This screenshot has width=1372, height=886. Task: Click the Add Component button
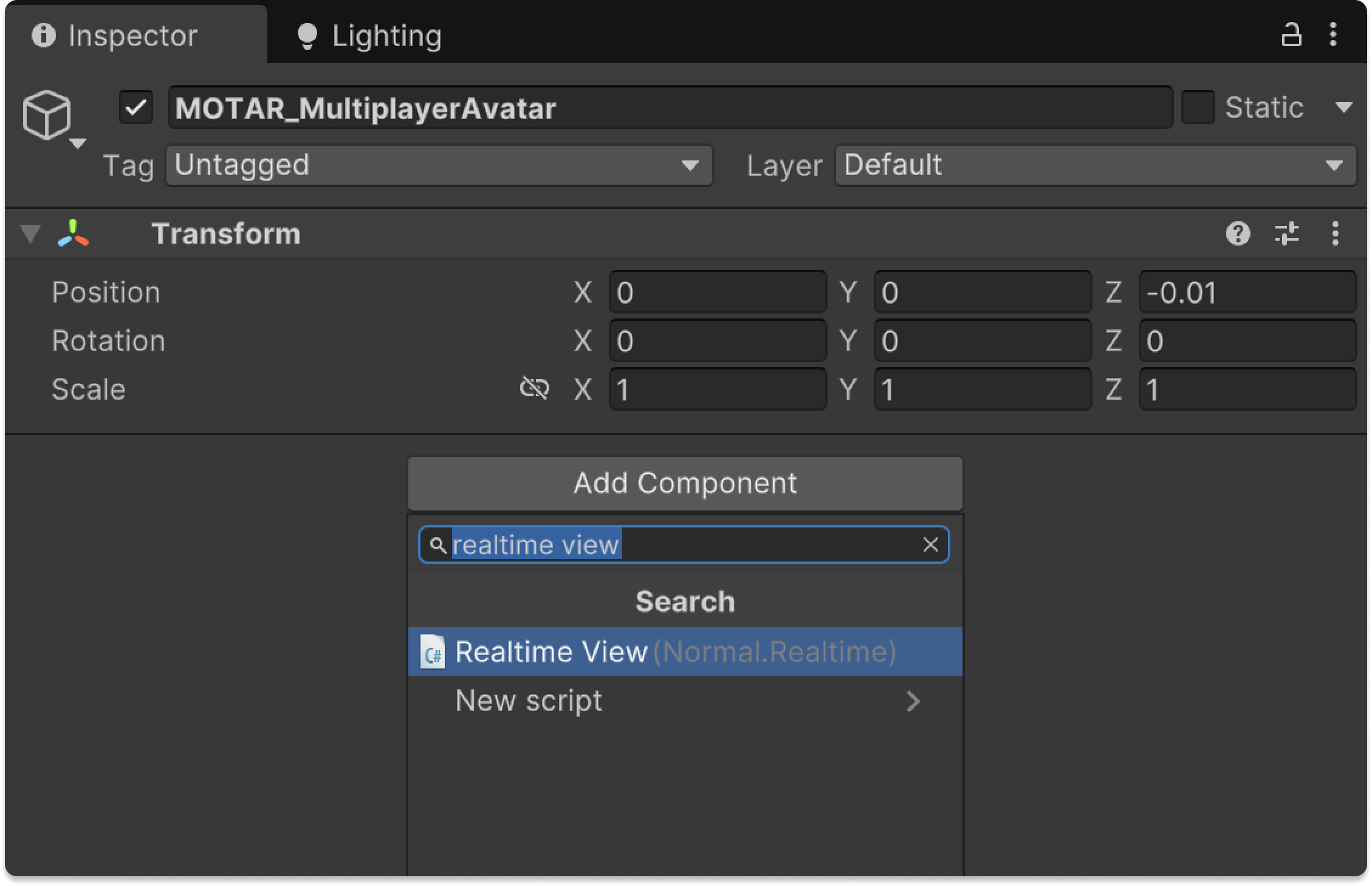coord(685,484)
